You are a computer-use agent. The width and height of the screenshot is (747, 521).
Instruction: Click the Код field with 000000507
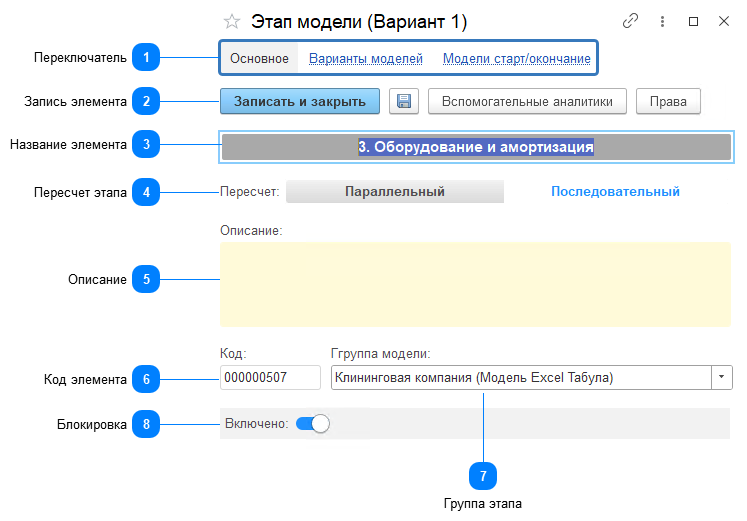coord(270,378)
